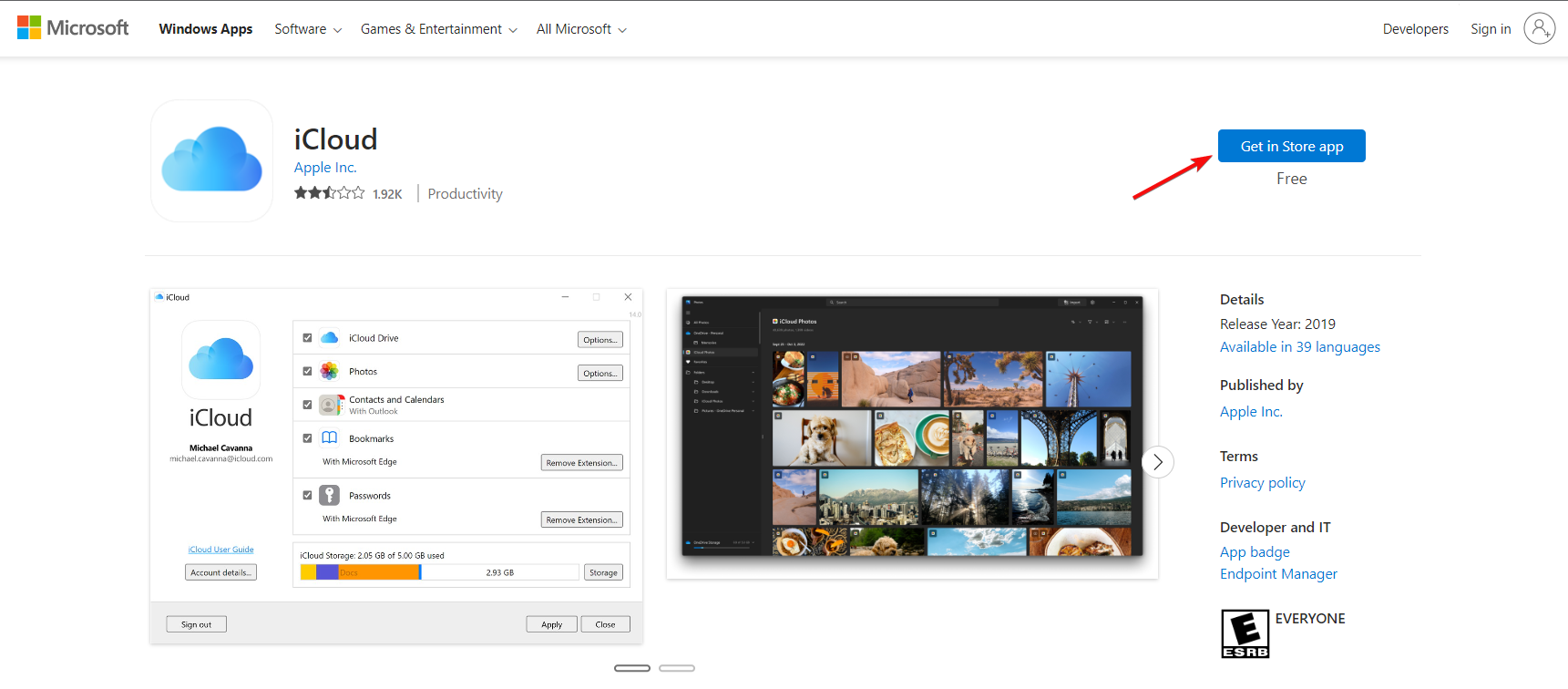
Task: Open the Sign in account avatar icon
Action: click(1539, 28)
